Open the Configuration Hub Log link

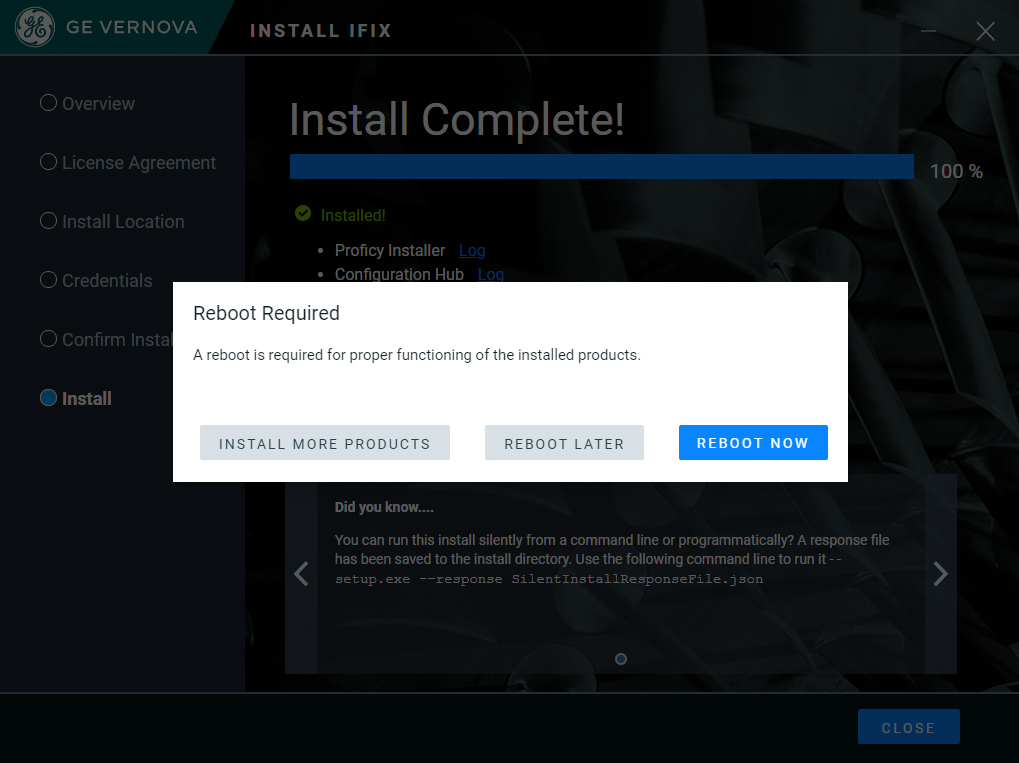pyautogui.click(x=491, y=274)
